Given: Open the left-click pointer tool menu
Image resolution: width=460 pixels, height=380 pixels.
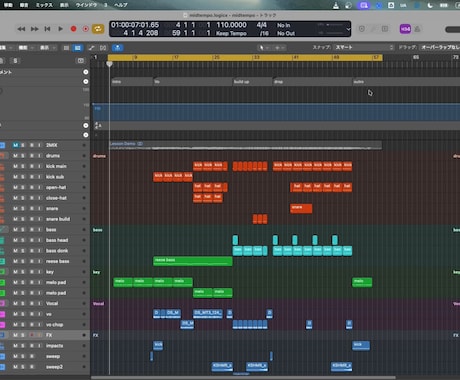Looking at the screenshot, I should pyautogui.click(x=263, y=48).
